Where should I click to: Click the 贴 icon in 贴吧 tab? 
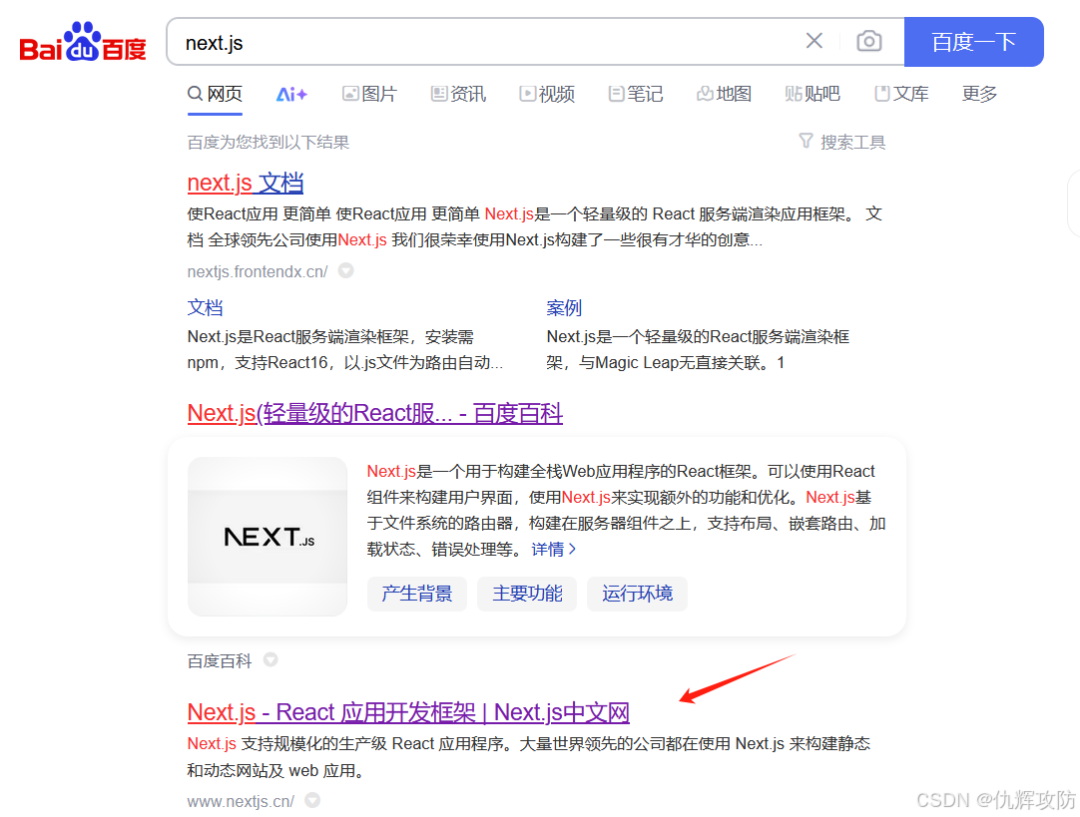(793, 94)
